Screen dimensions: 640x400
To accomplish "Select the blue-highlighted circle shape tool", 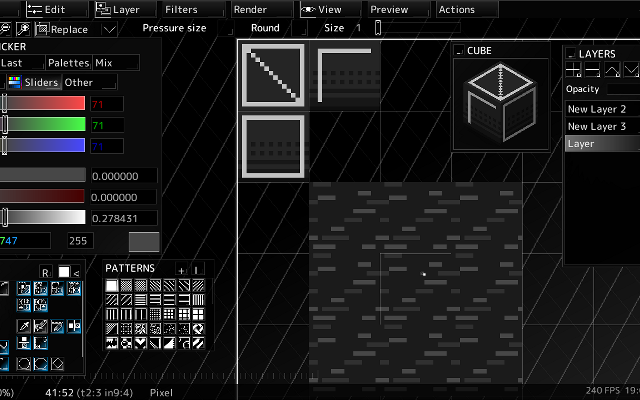I will tap(41, 364).
